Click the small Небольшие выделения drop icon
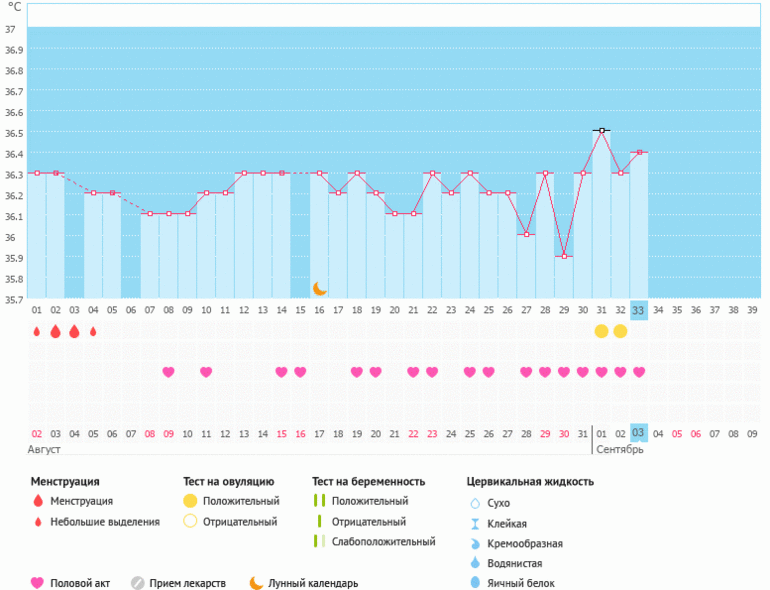Image resolution: width=770 pixels, height=590 pixels. click(x=38, y=521)
